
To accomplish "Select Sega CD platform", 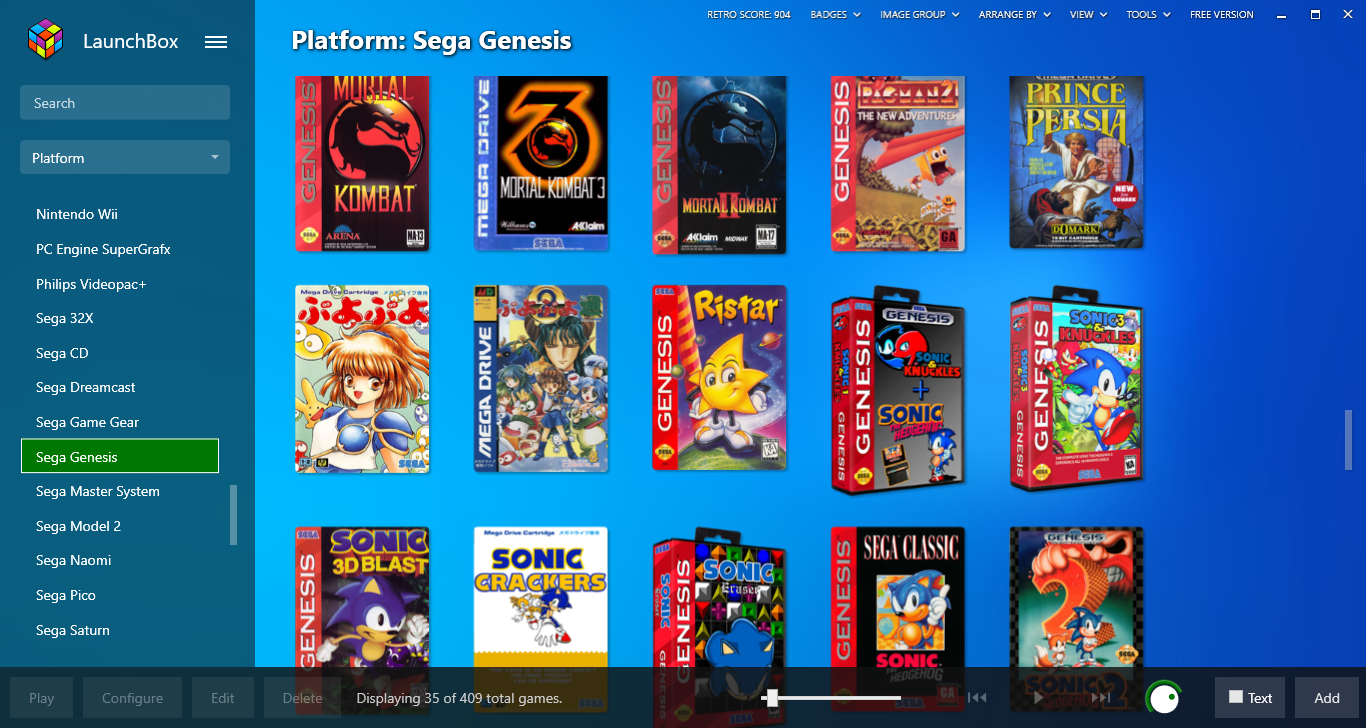I will pos(120,353).
